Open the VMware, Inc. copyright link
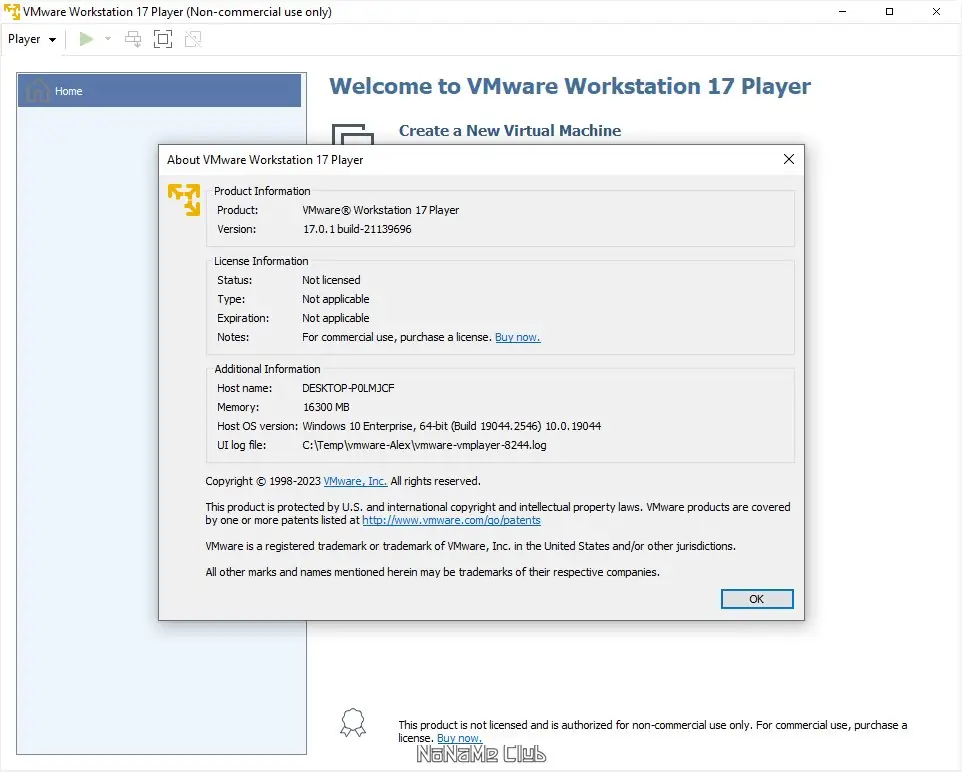The image size is (962, 772). click(x=355, y=481)
